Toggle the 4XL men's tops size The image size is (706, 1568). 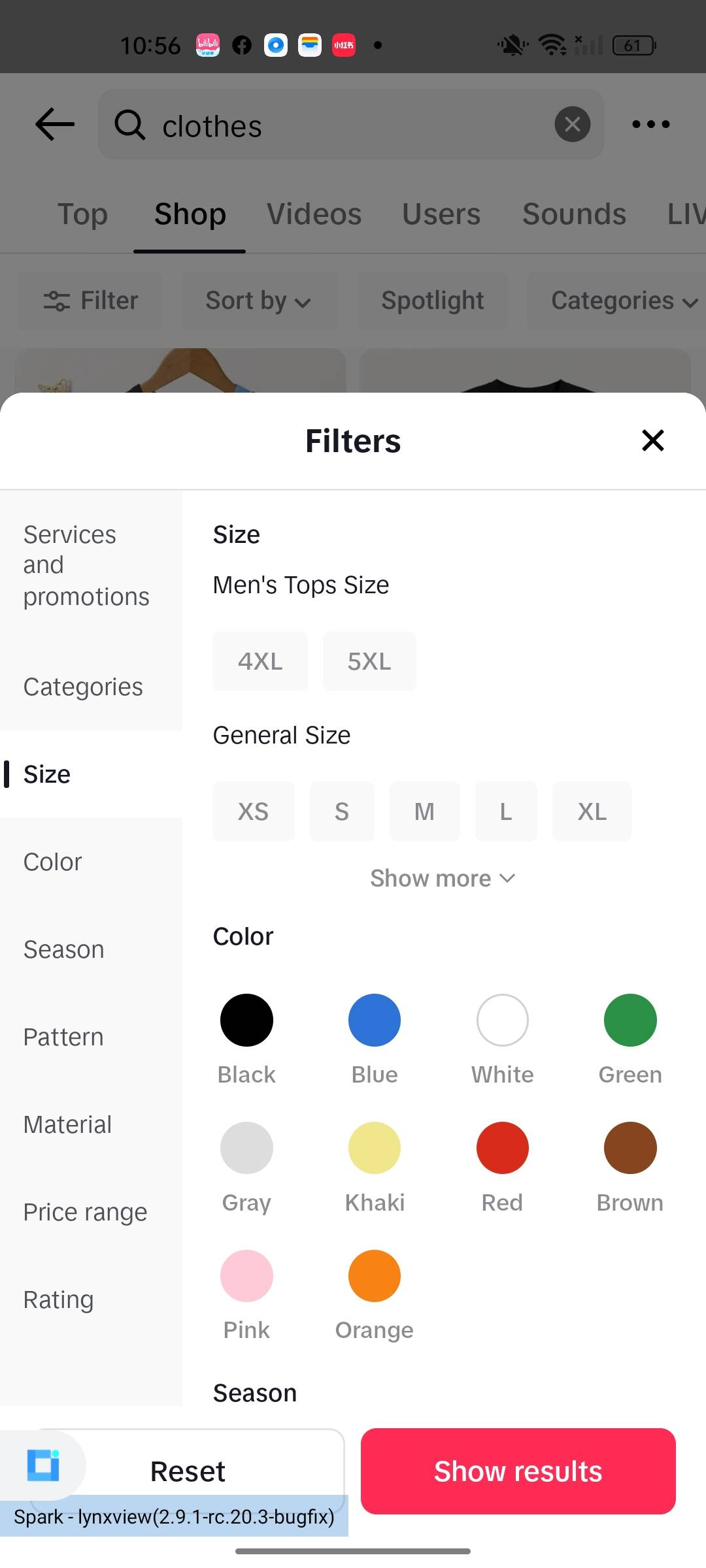pos(260,661)
